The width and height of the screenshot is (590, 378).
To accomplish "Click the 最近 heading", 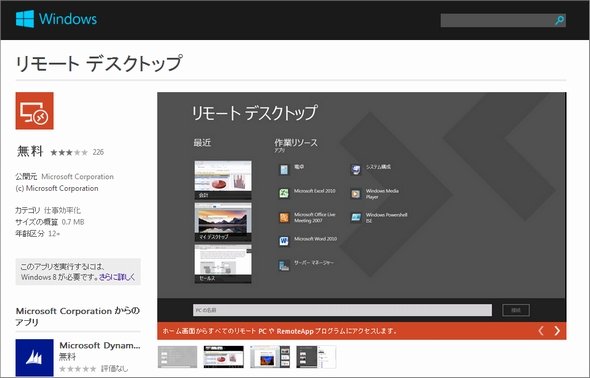I will [x=202, y=143].
